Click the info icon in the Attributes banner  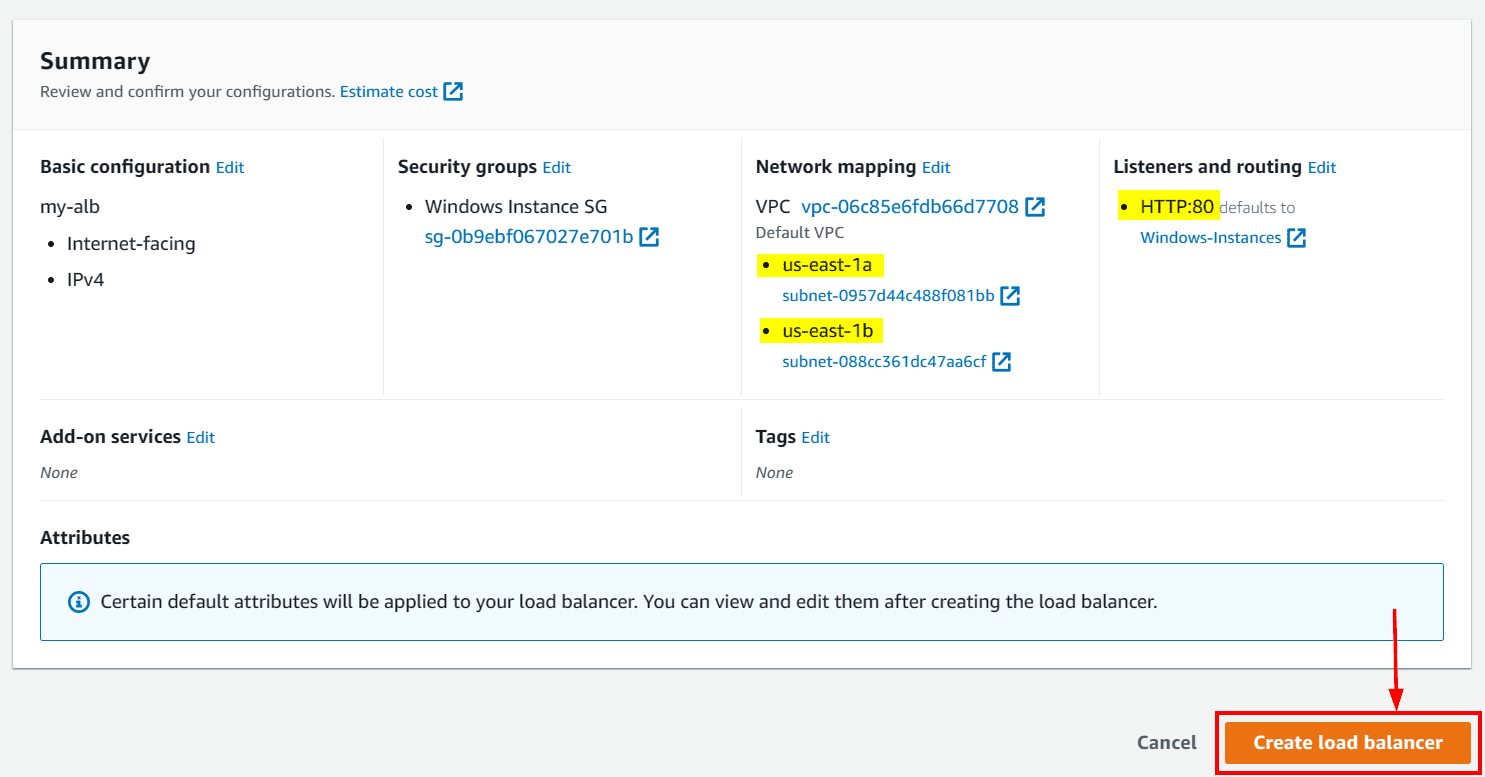click(x=79, y=600)
